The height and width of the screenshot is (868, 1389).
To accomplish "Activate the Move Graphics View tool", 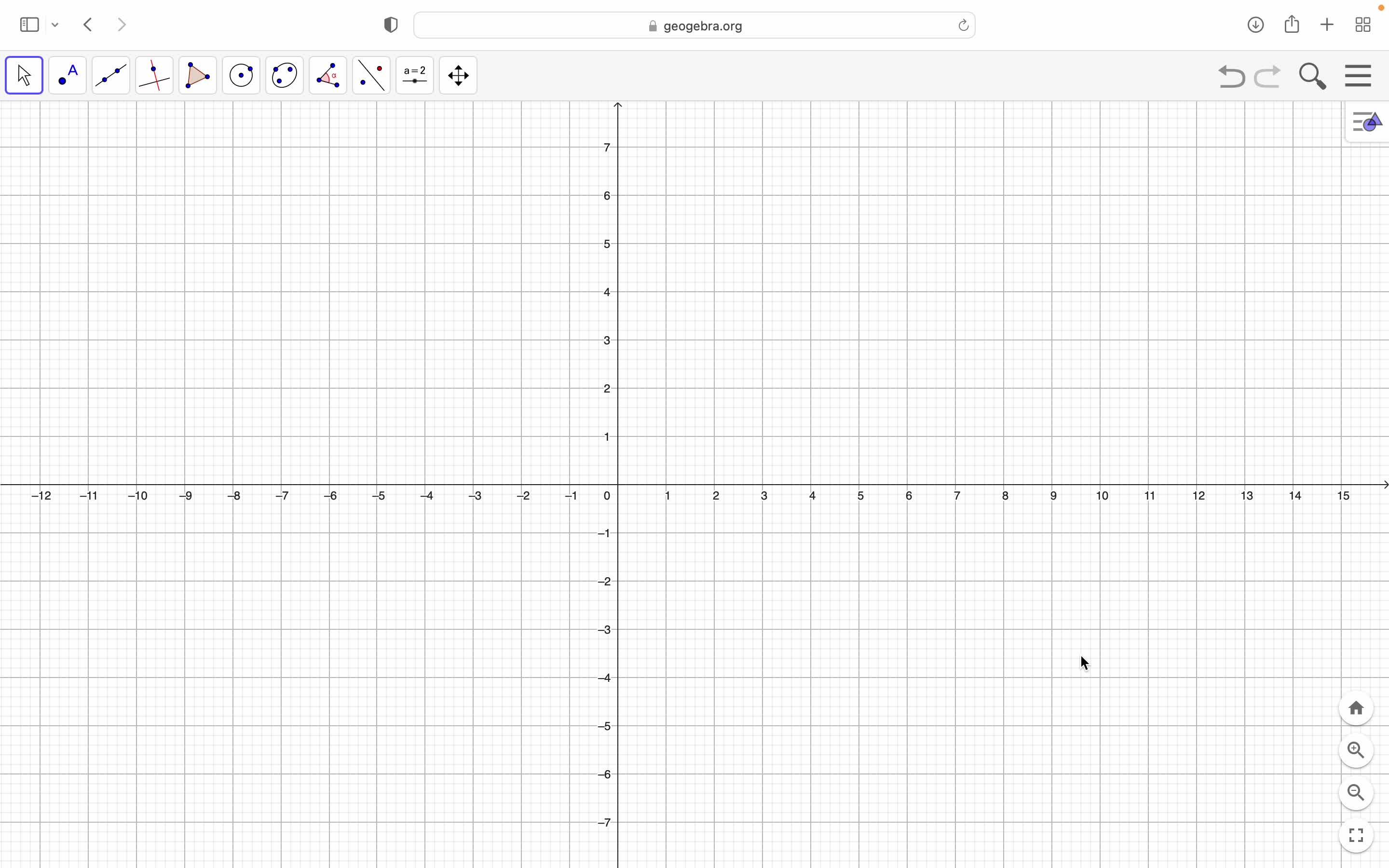I will [x=458, y=75].
